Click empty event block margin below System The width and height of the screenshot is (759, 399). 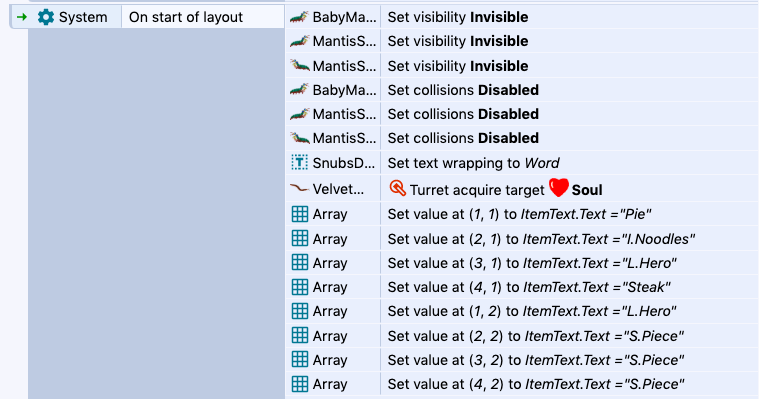[156, 213]
